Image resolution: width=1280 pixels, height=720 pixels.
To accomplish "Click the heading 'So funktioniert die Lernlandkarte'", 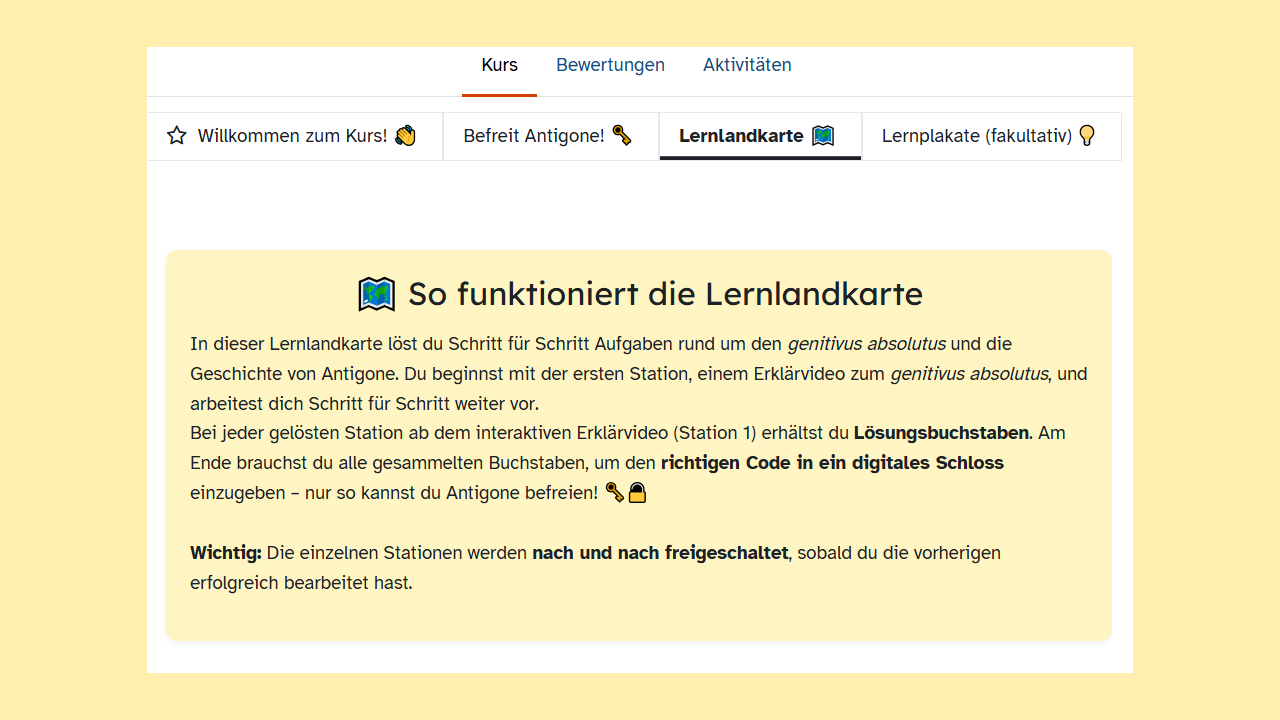I will pos(665,294).
